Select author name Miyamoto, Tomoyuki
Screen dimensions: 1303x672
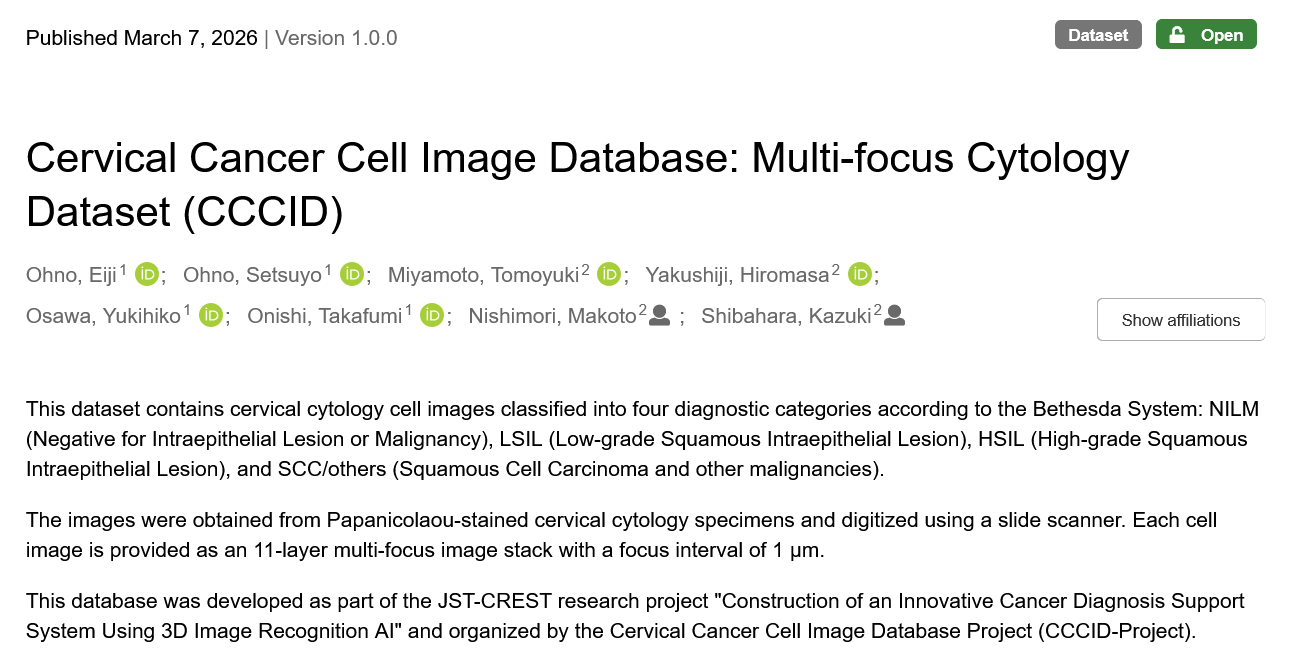click(x=484, y=275)
